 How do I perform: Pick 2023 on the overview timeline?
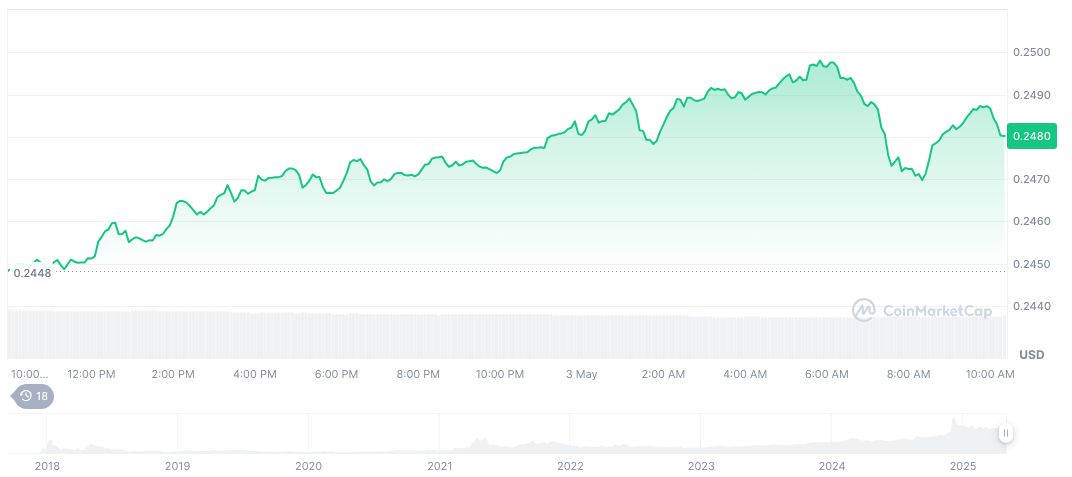coord(701,466)
